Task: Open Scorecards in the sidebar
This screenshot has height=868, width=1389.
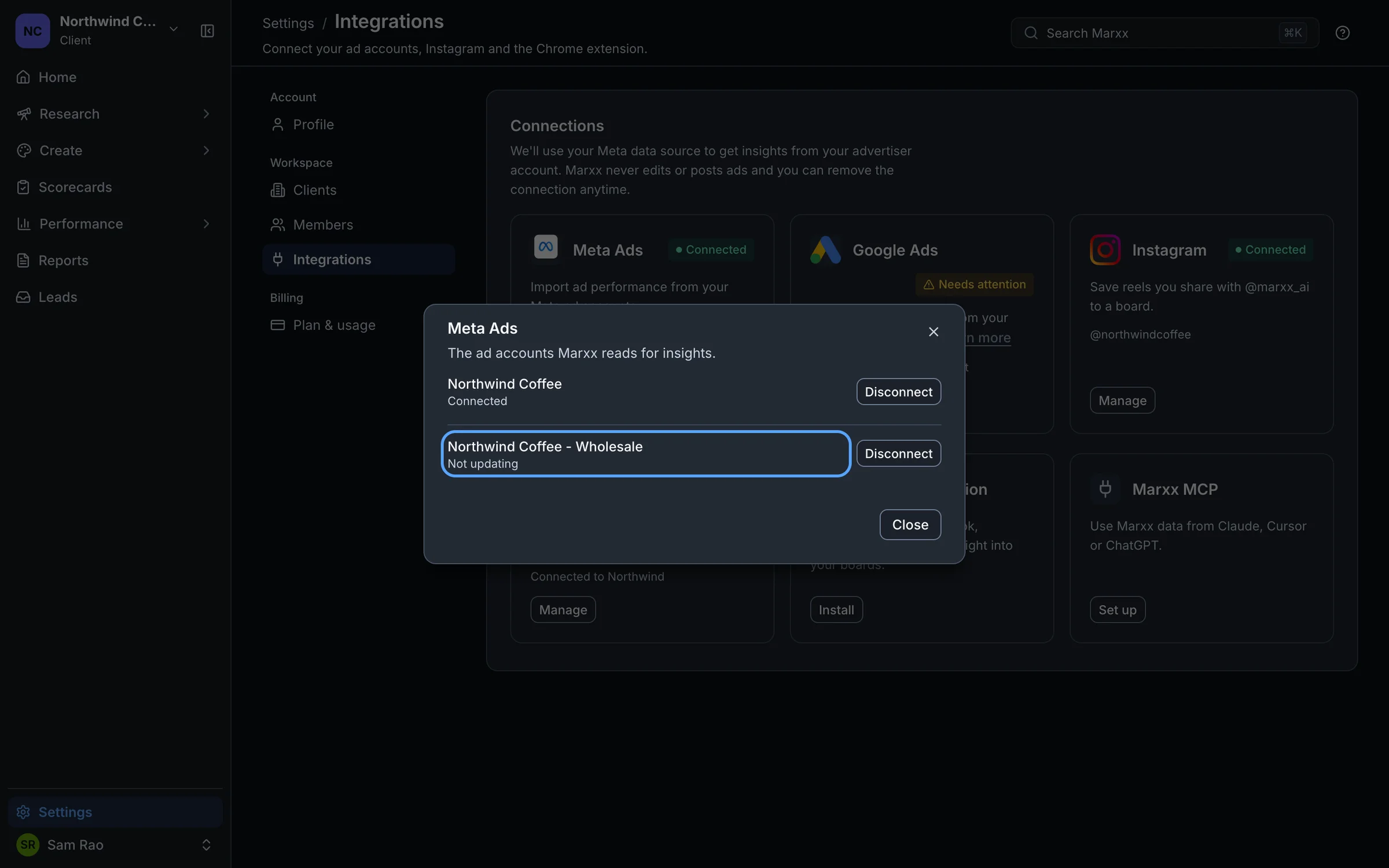Action: (x=115, y=187)
